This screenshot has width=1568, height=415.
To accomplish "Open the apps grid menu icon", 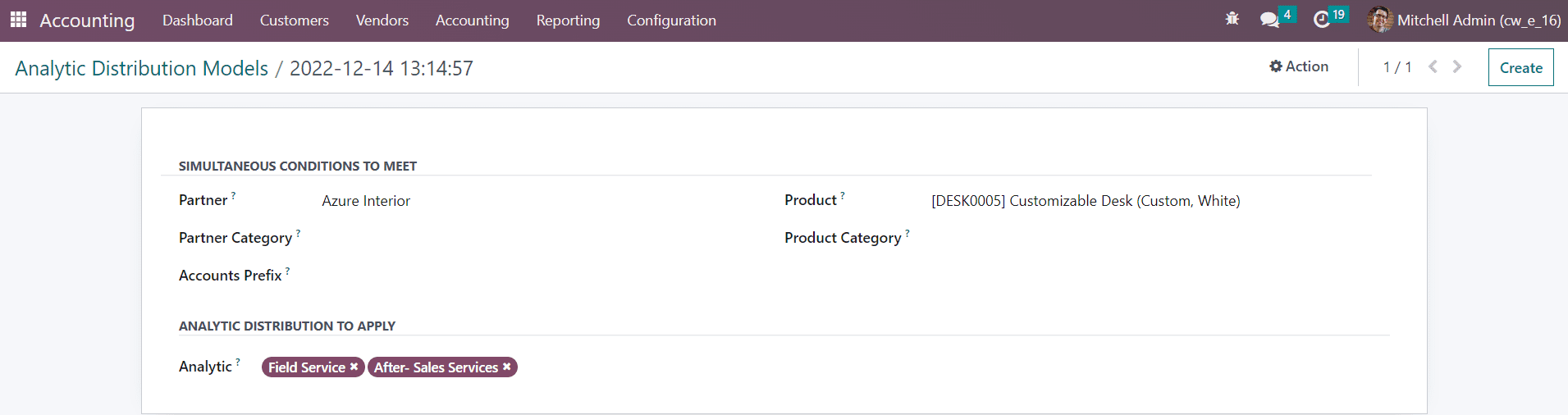I will 18,20.
